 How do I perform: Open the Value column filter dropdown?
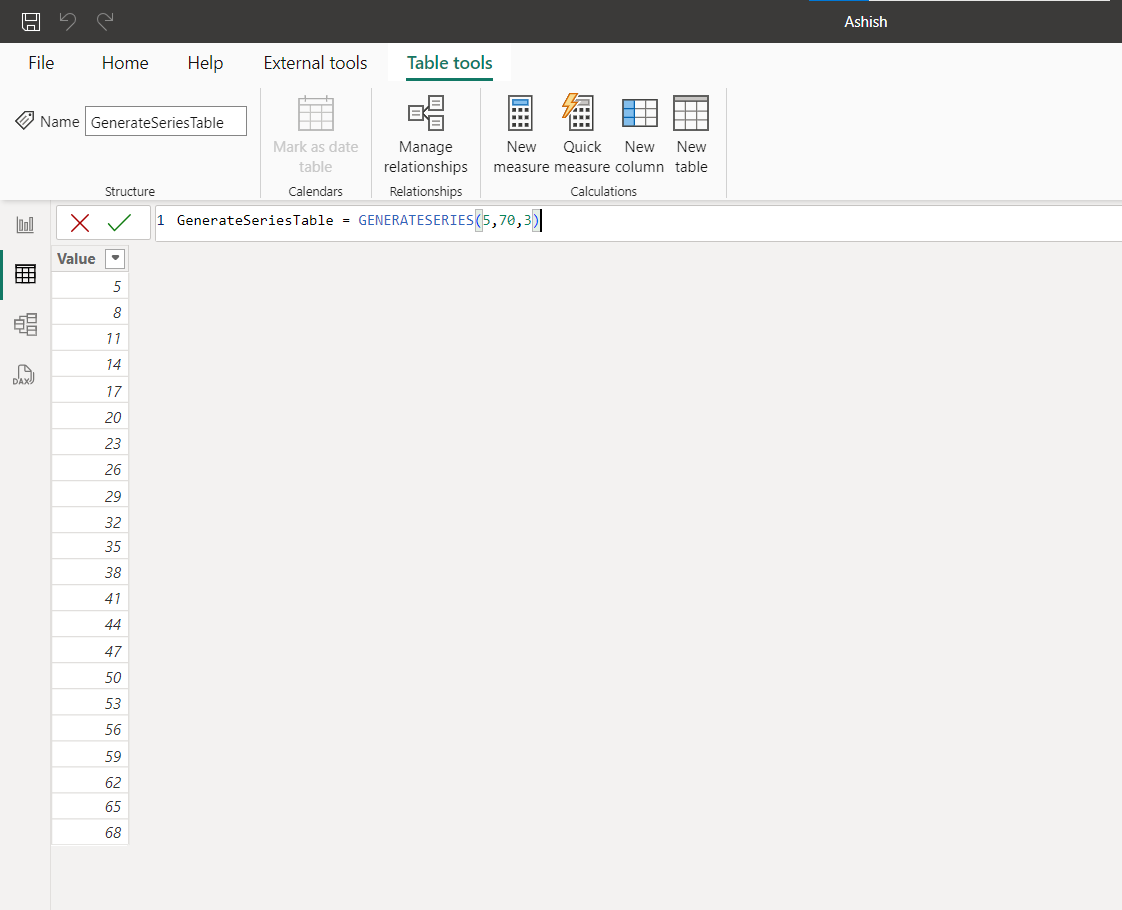point(115,258)
